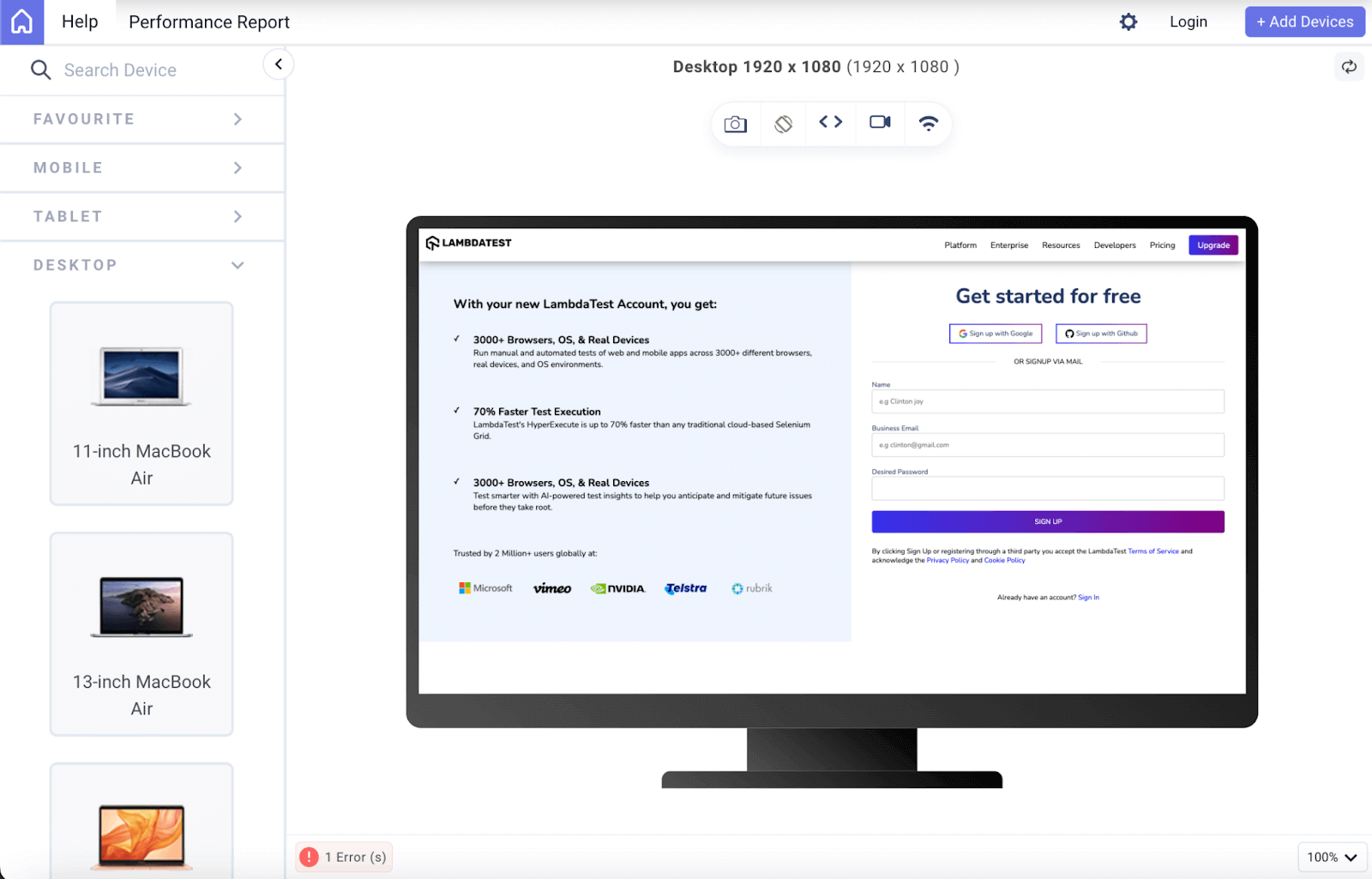Start a video recording of the session
1372x879 pixels.
coord(879,123)
